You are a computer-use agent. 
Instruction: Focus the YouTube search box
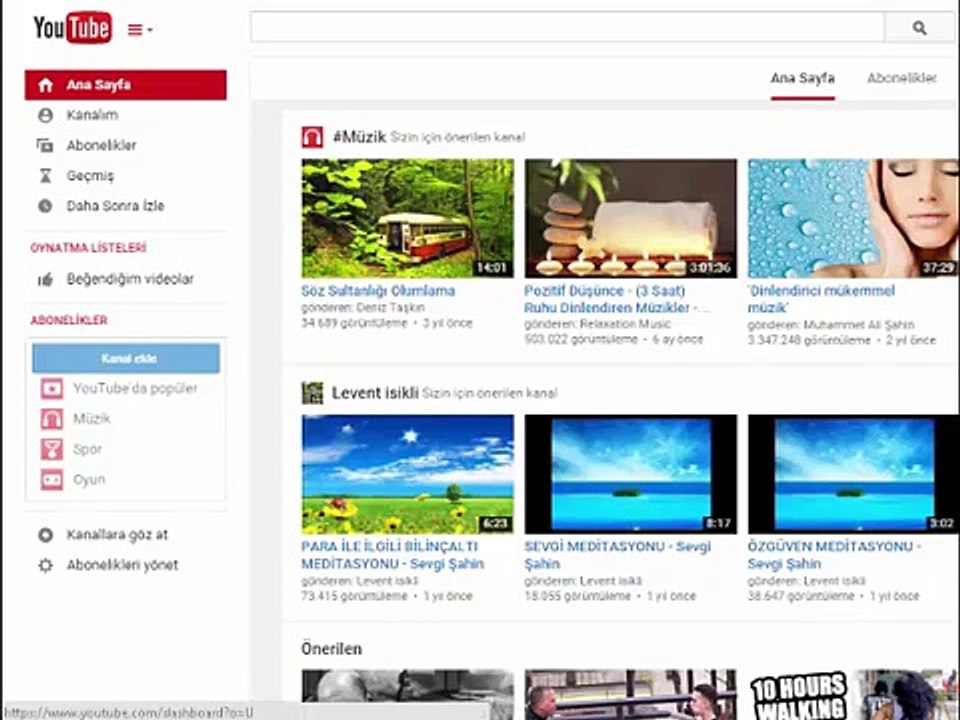(568, 28)
